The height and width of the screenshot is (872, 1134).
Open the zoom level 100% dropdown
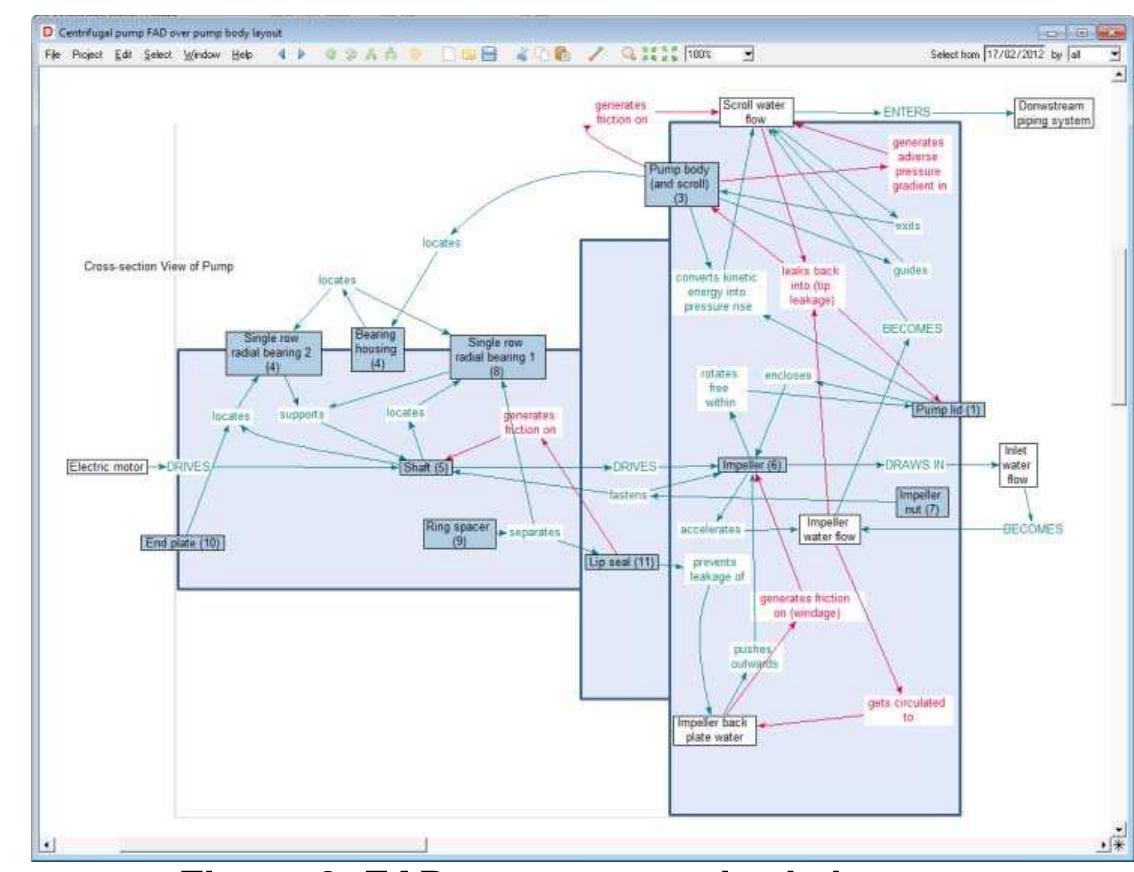(749, 54)
